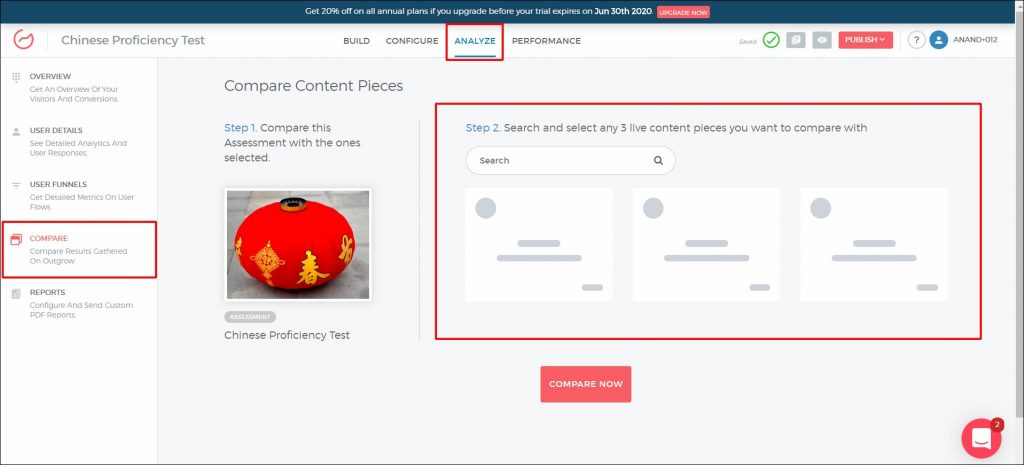
Task: Click the red lantern assessment thumbnail
Action: point(298,244)
